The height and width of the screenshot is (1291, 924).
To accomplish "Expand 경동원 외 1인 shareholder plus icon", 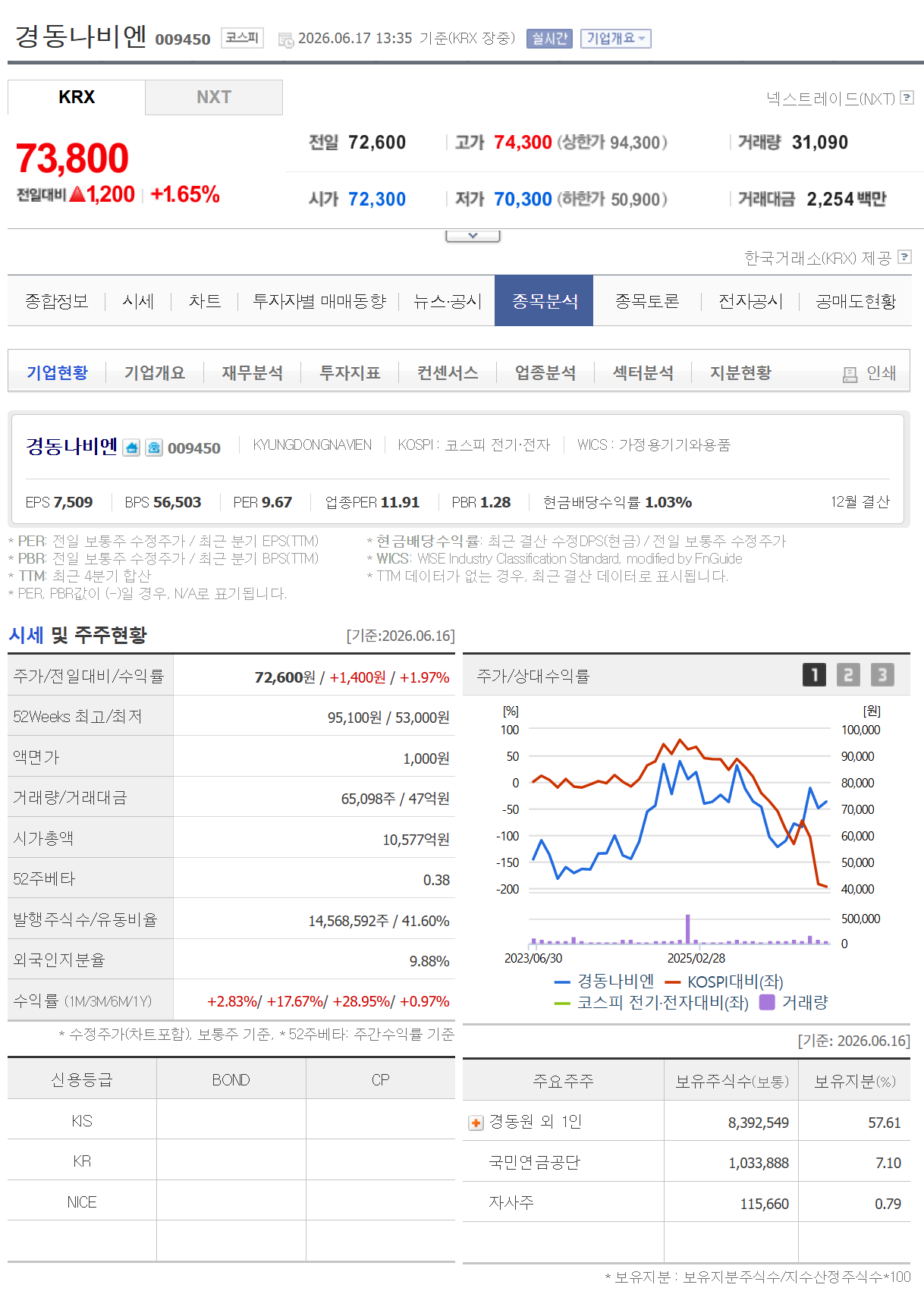I will 476,1123.
